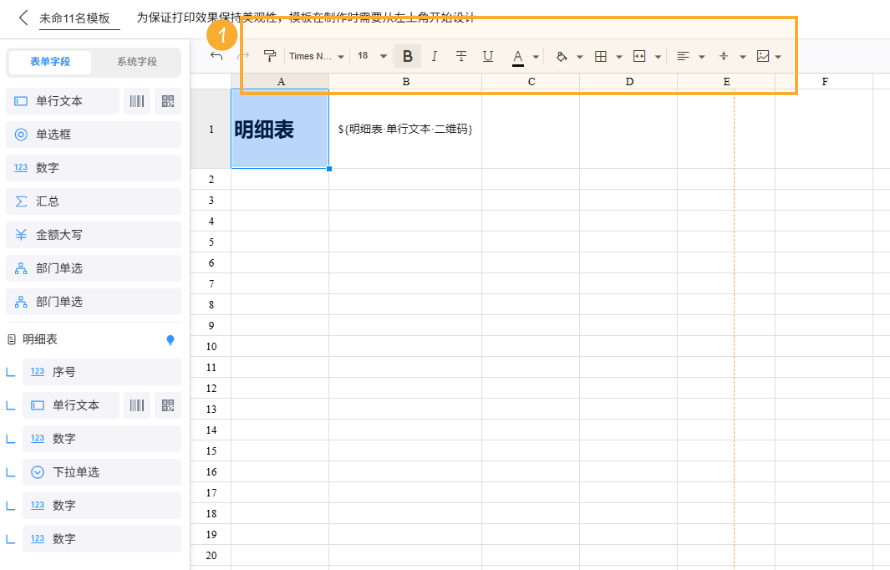Select row 20 header

pos(211,555)
